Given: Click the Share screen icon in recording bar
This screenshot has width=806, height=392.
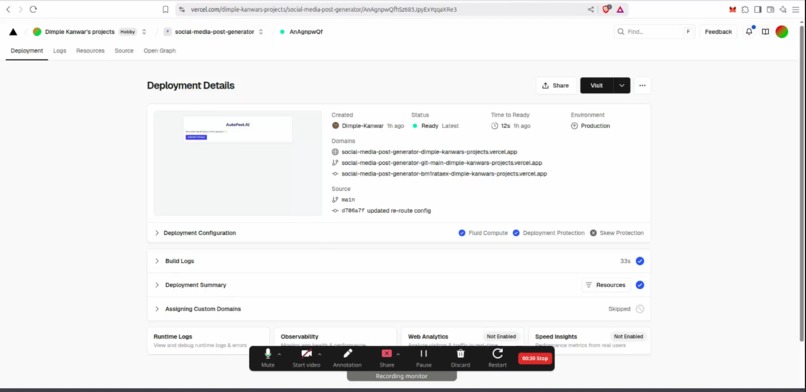Looking at the screenshot, I should [387, 353].
